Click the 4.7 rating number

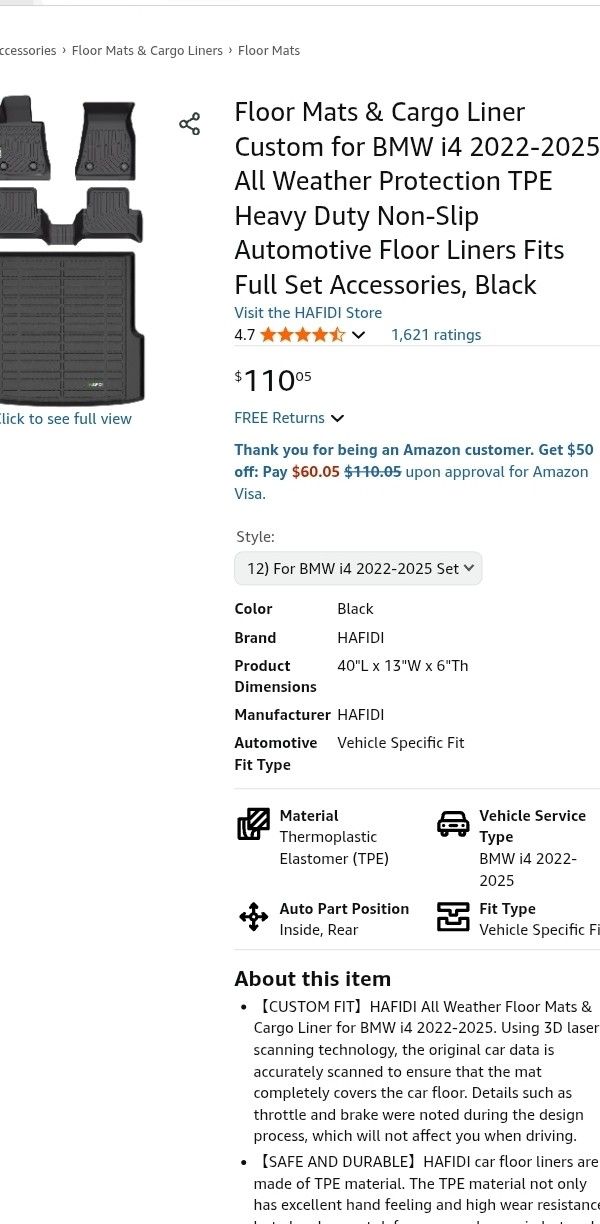(x=244, y=335)
